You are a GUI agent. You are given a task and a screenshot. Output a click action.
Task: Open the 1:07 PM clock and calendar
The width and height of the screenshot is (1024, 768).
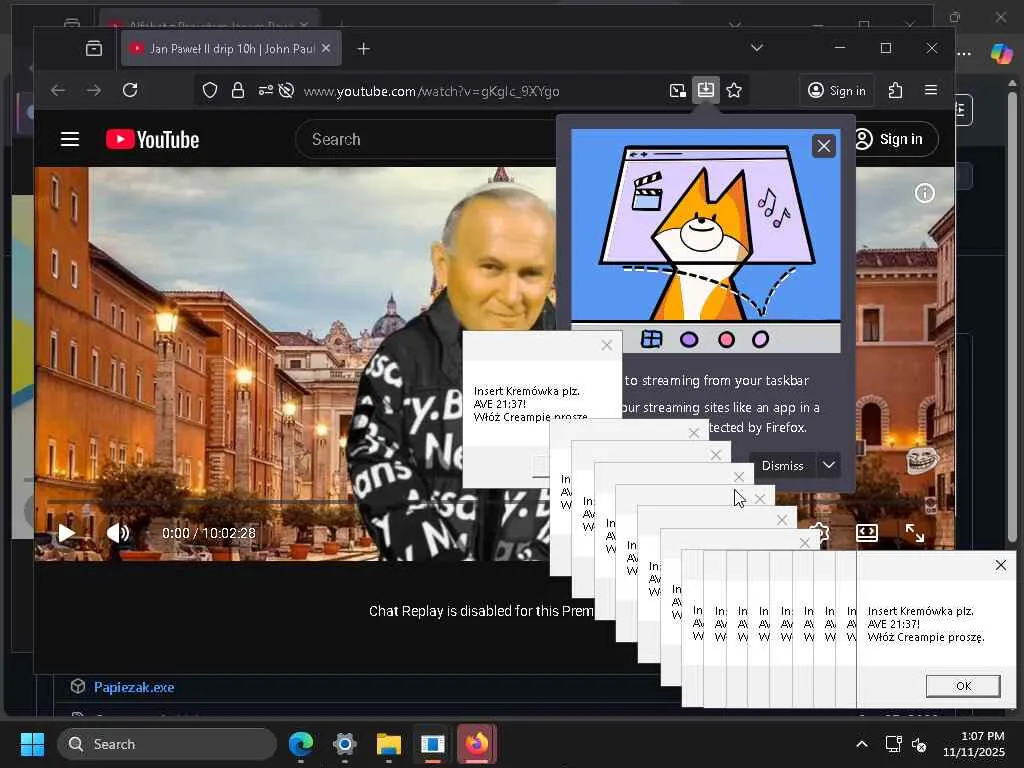click(973, 744)
